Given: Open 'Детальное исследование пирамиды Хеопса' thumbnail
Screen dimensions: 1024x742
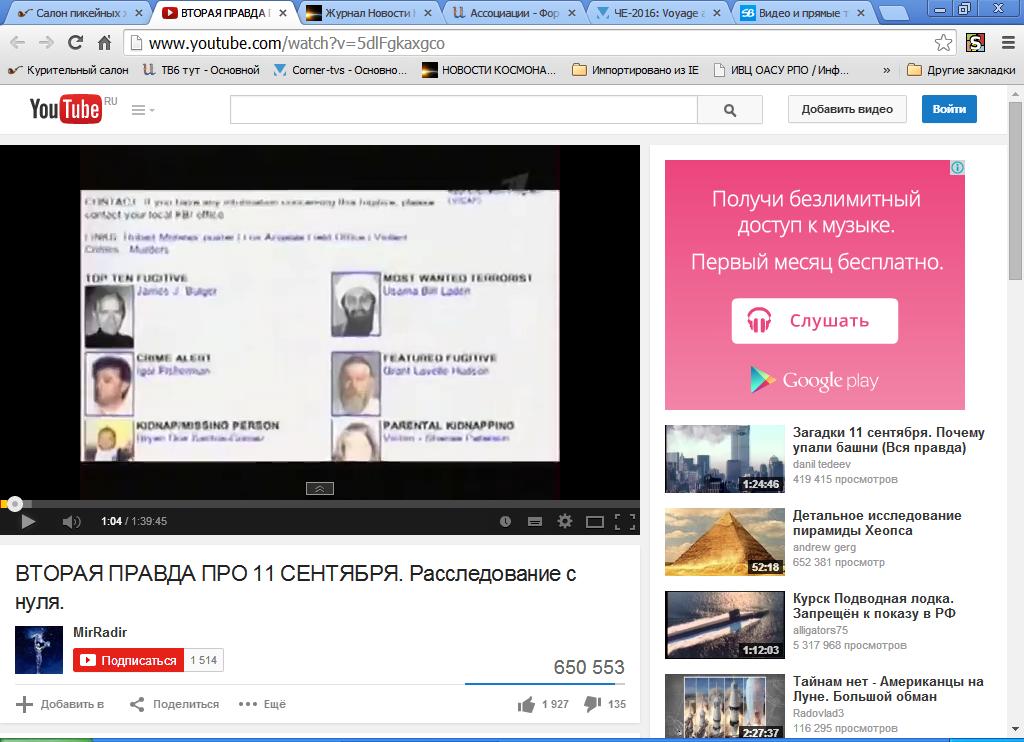Looking at the screenshot, I should pos(725,541).
